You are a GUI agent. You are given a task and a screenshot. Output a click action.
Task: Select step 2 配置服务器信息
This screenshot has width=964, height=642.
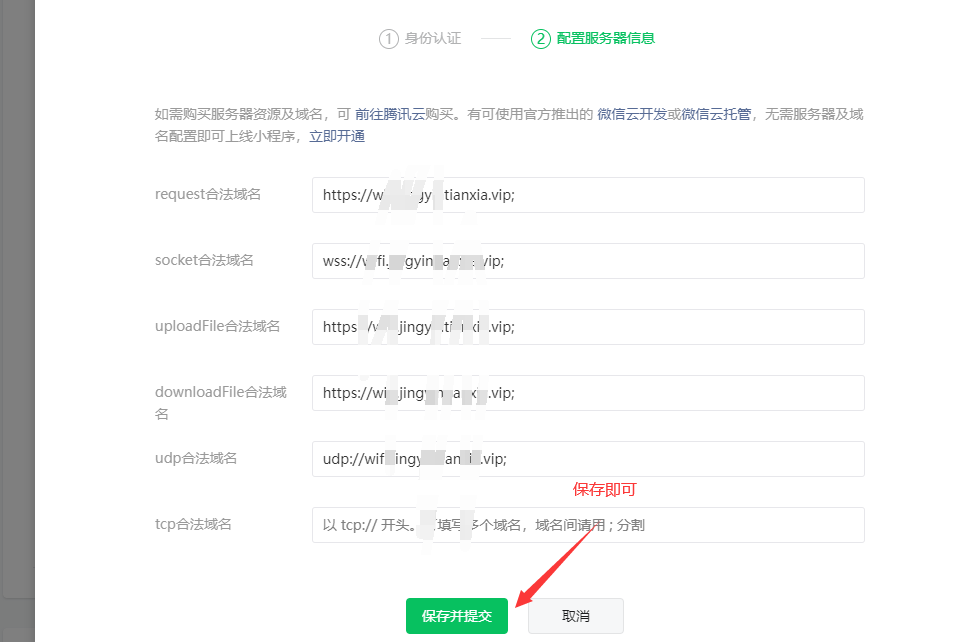coord(593,38)
